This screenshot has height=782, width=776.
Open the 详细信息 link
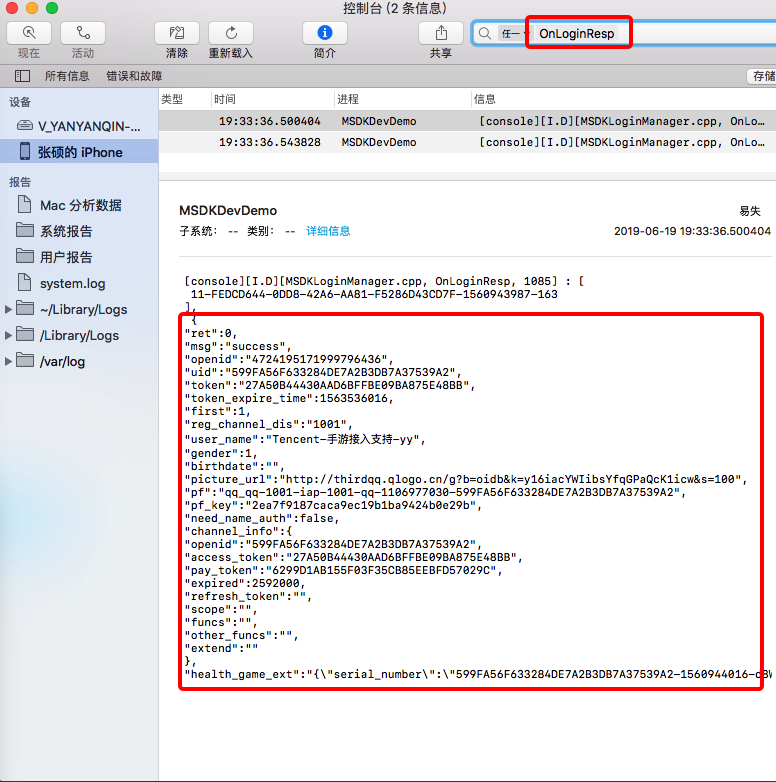tap(328, 231)
